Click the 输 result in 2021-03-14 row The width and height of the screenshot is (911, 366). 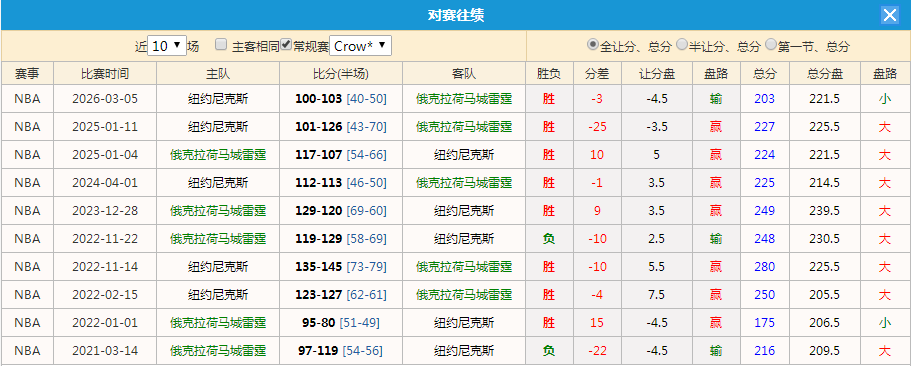coord(716,350)
